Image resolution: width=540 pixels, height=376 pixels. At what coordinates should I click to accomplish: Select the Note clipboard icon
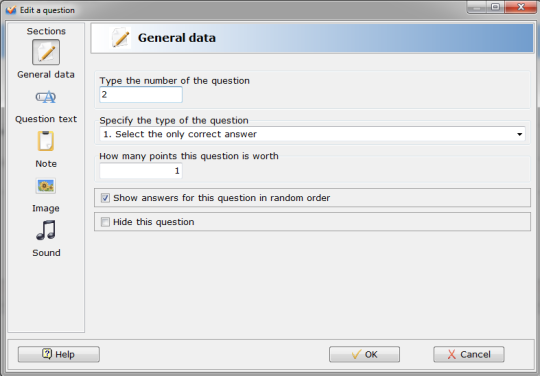pyautogui.click(x=46, y=141)
